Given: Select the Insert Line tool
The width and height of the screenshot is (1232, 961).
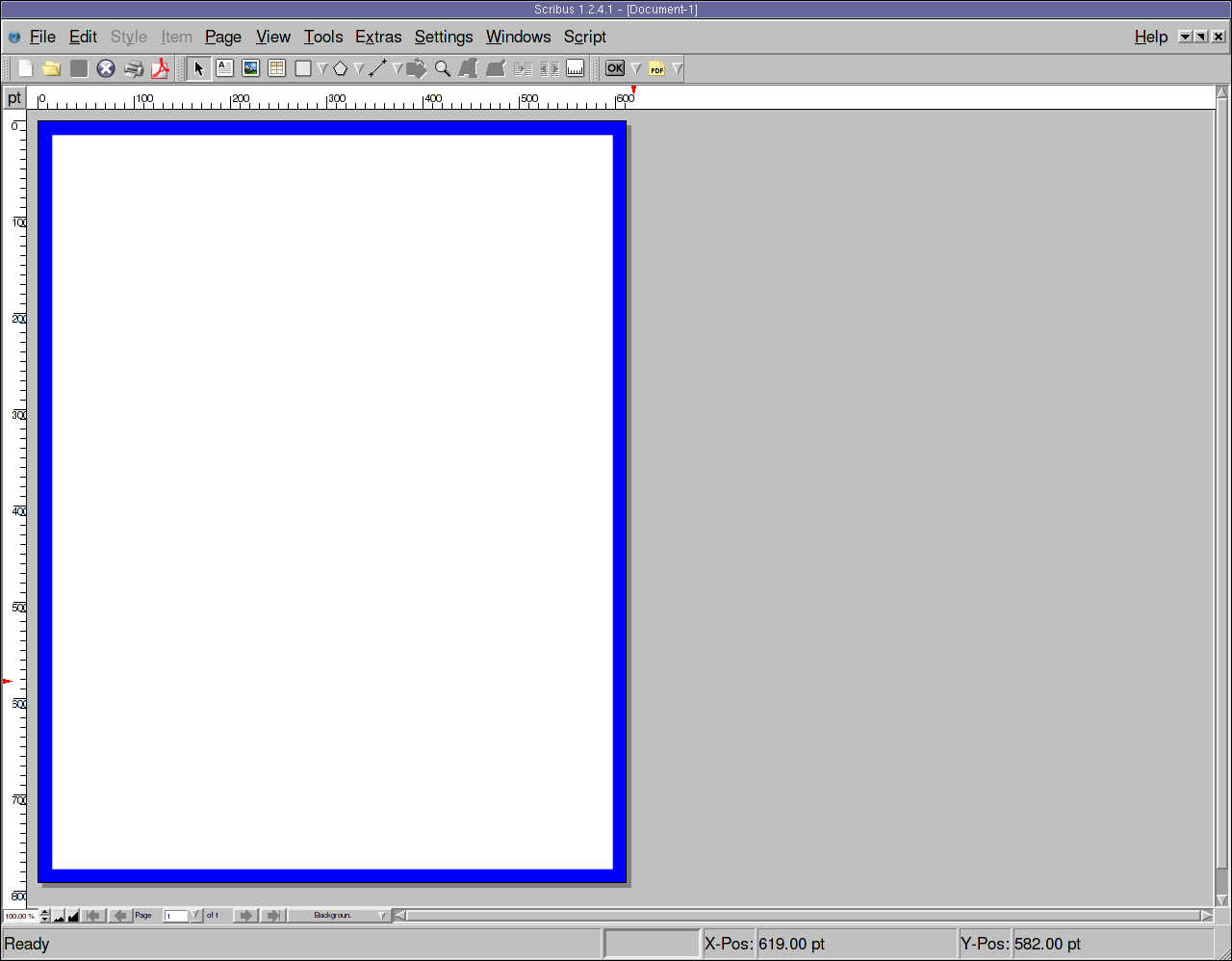Looking at the screenshot, I should [x=377, y=68].
